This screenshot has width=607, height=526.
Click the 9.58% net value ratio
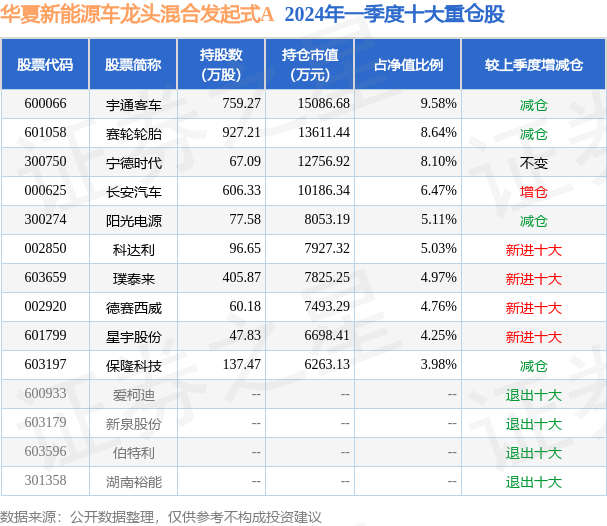(438, 104)
